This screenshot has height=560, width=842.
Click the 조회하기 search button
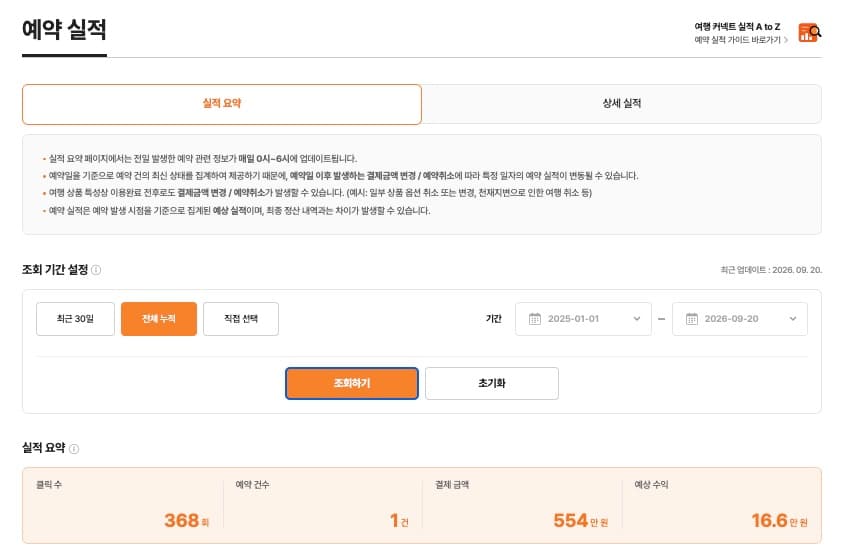(x=352, y=383)
